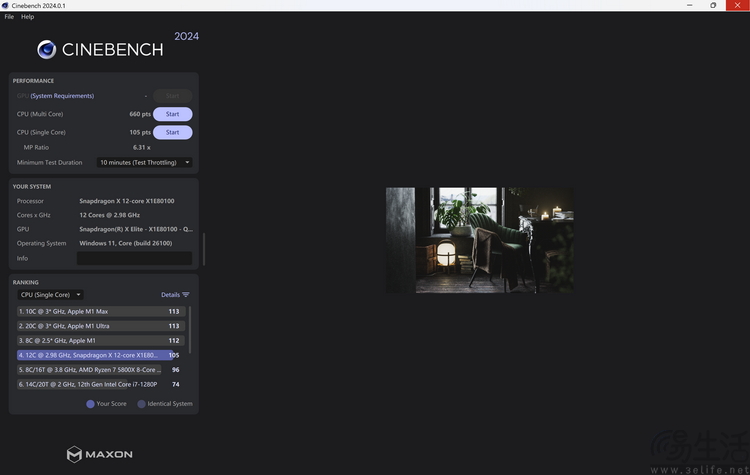This screenshot has width=750, height=475.
Task: Click the Info text field
Action: pyautogui.click(x=134, y=258)
